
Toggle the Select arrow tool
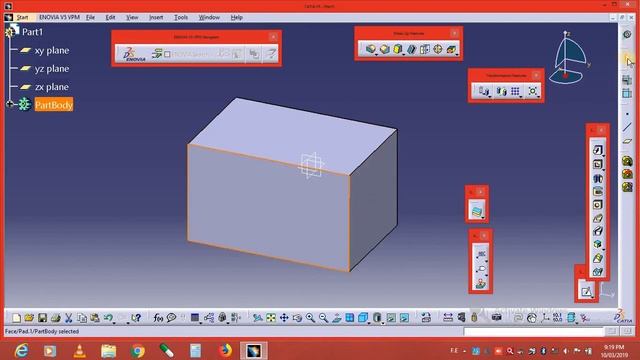[x=628, y=61]
